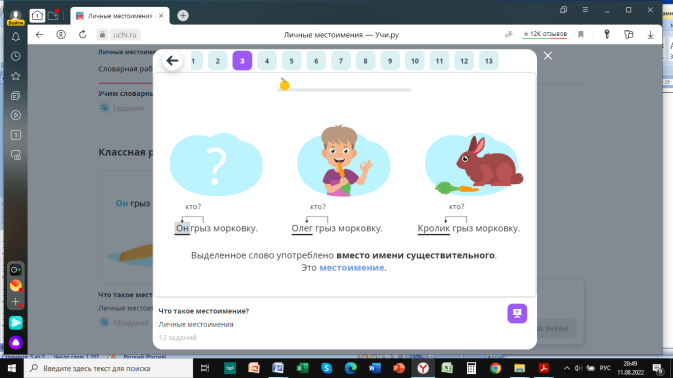Go to task 13 in the lesson

488,61
